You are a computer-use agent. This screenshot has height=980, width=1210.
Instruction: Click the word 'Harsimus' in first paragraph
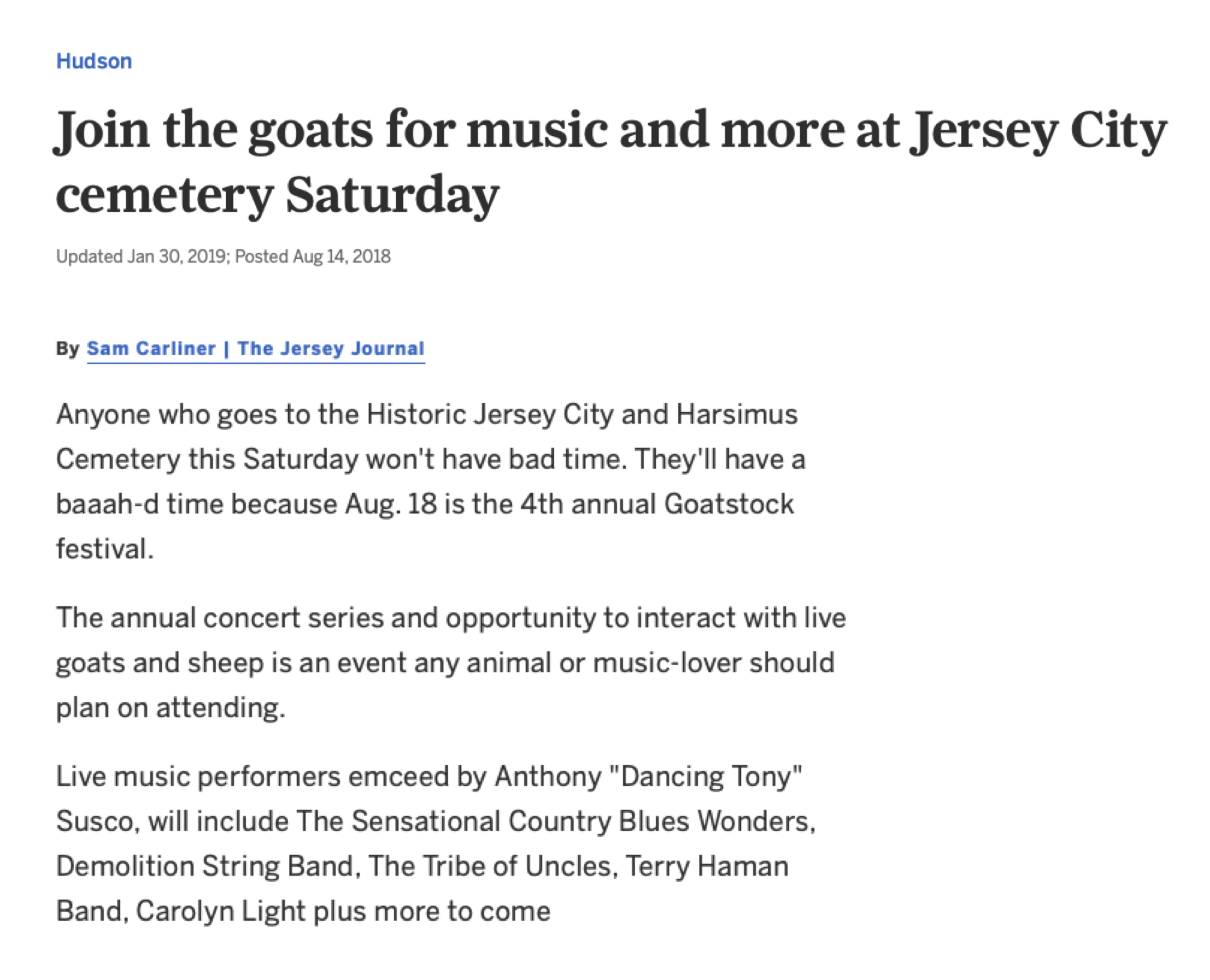point(737,415)
